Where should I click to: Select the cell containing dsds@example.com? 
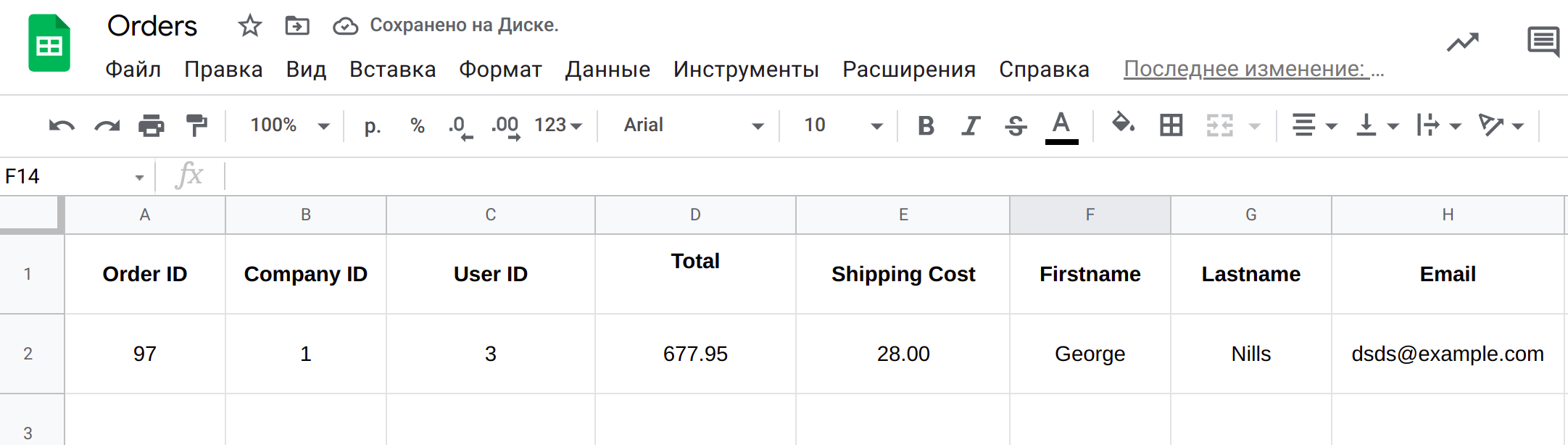1447,354
